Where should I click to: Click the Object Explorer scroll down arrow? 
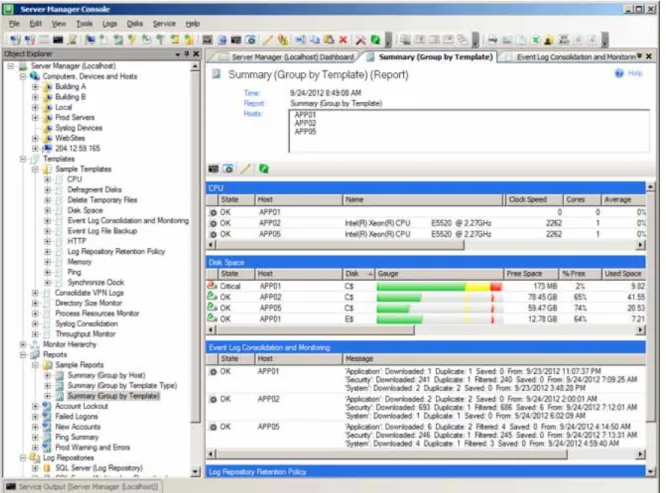(195, 472)
